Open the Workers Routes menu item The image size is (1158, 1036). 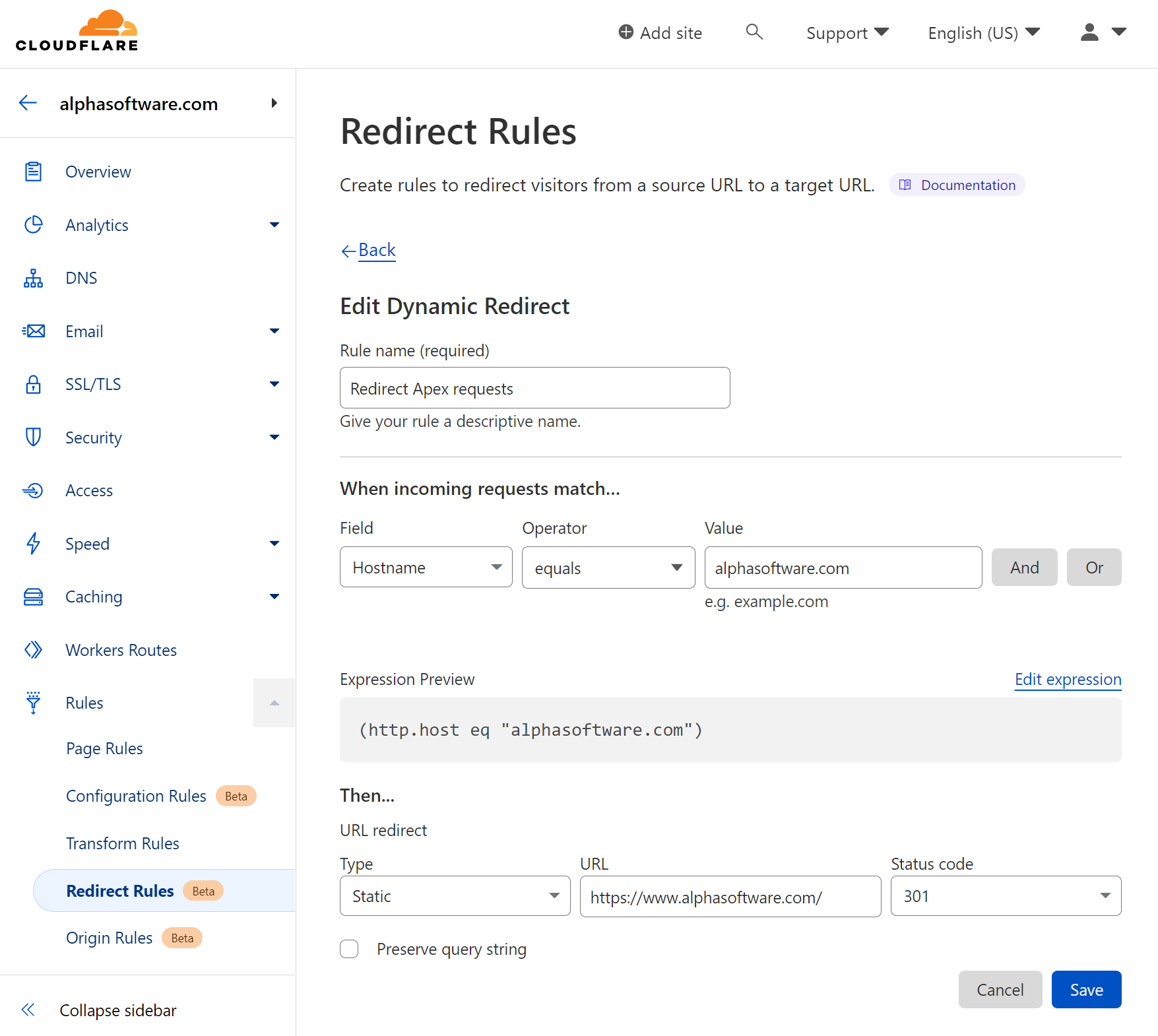121,650
